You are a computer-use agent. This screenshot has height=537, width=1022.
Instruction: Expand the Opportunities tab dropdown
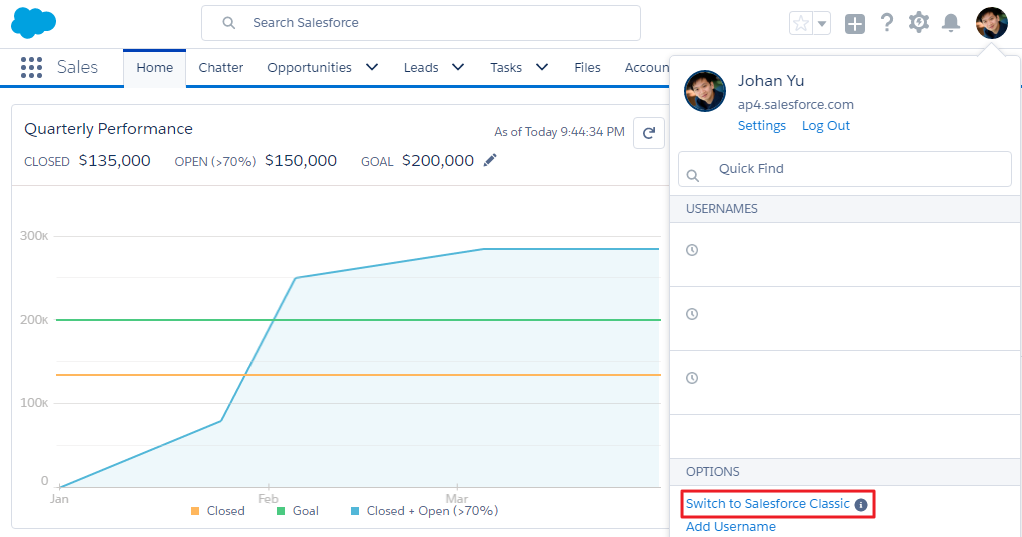[x=372, y=67]
